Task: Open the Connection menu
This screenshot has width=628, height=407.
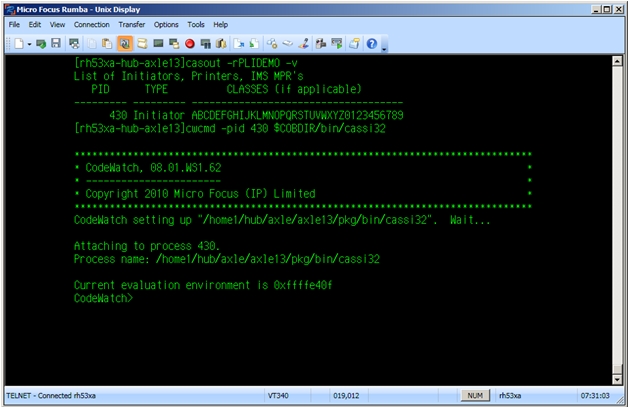Action: tap(91, 24)
